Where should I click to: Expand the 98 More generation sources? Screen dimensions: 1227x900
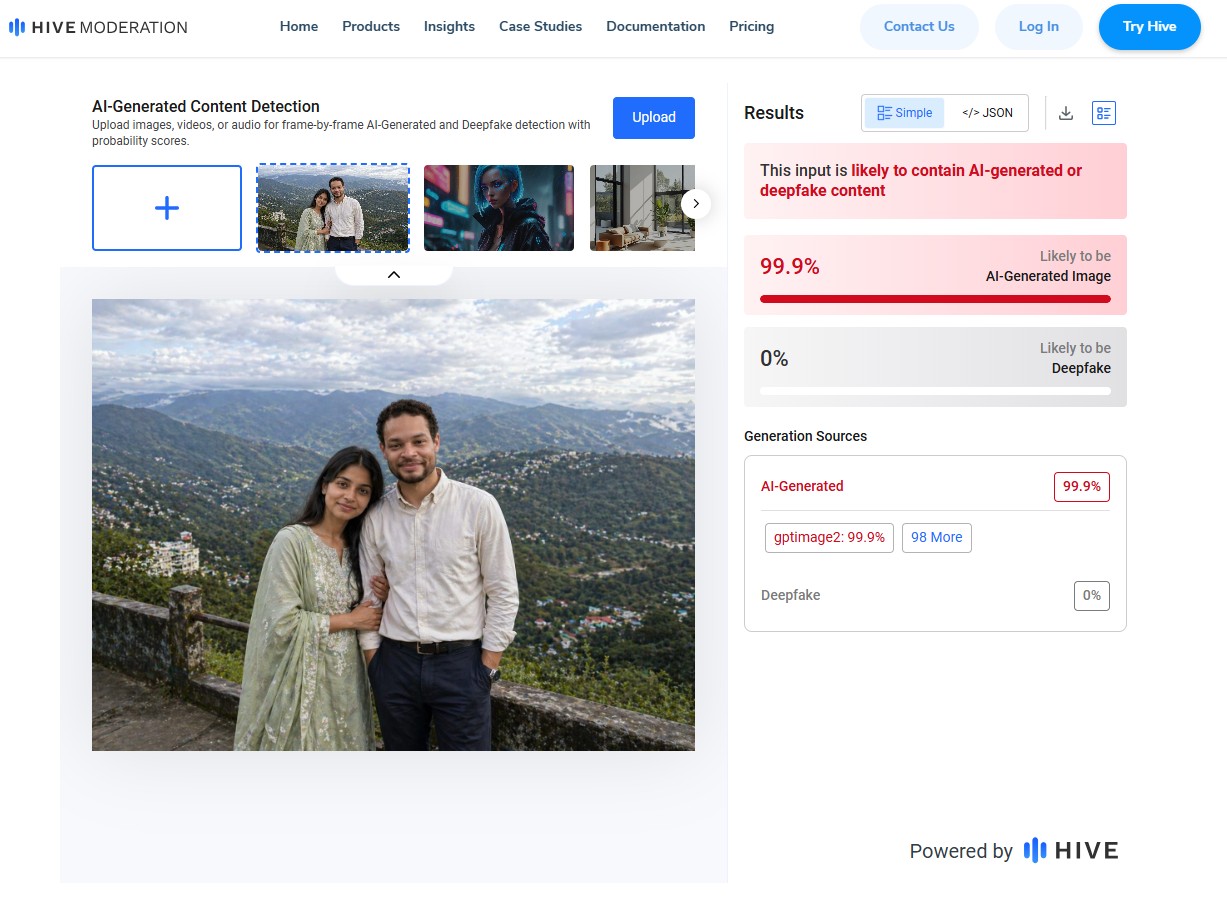click(x=936, y=537)
